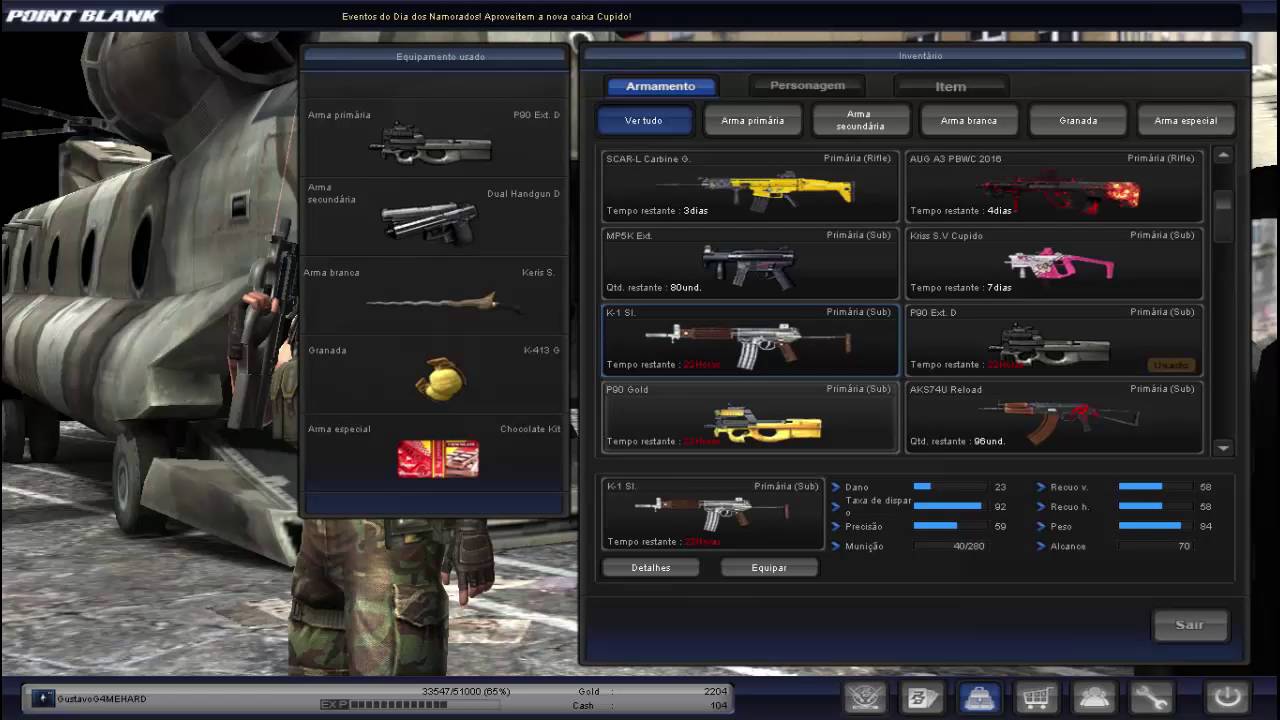This screenshot has height=720, width=1280.
Task: Switch to the Item tab
Action: pos(950,86)
